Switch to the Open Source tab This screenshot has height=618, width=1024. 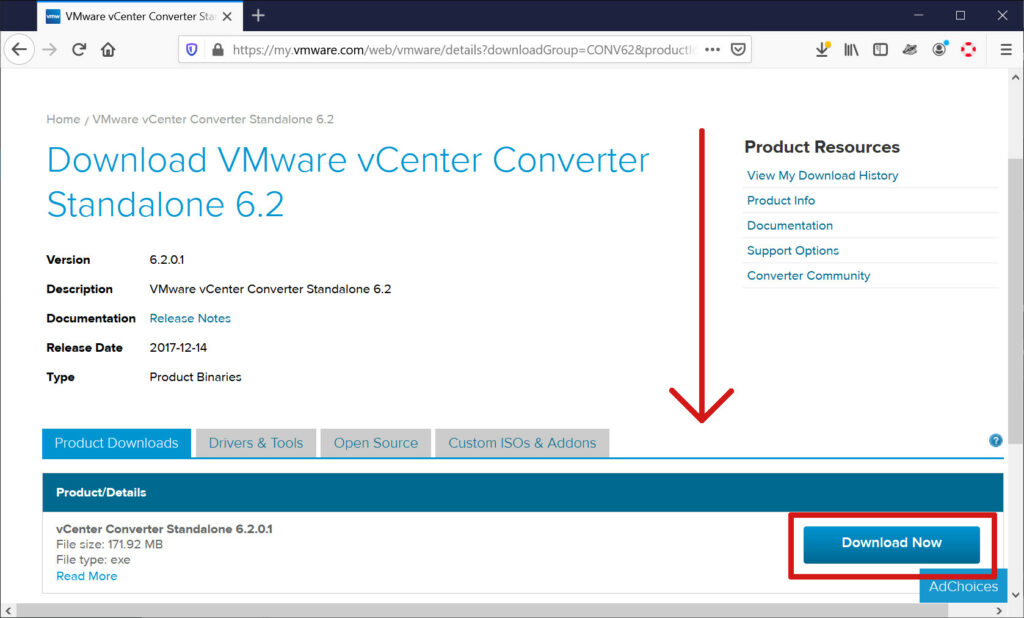(x=376, y=443)
